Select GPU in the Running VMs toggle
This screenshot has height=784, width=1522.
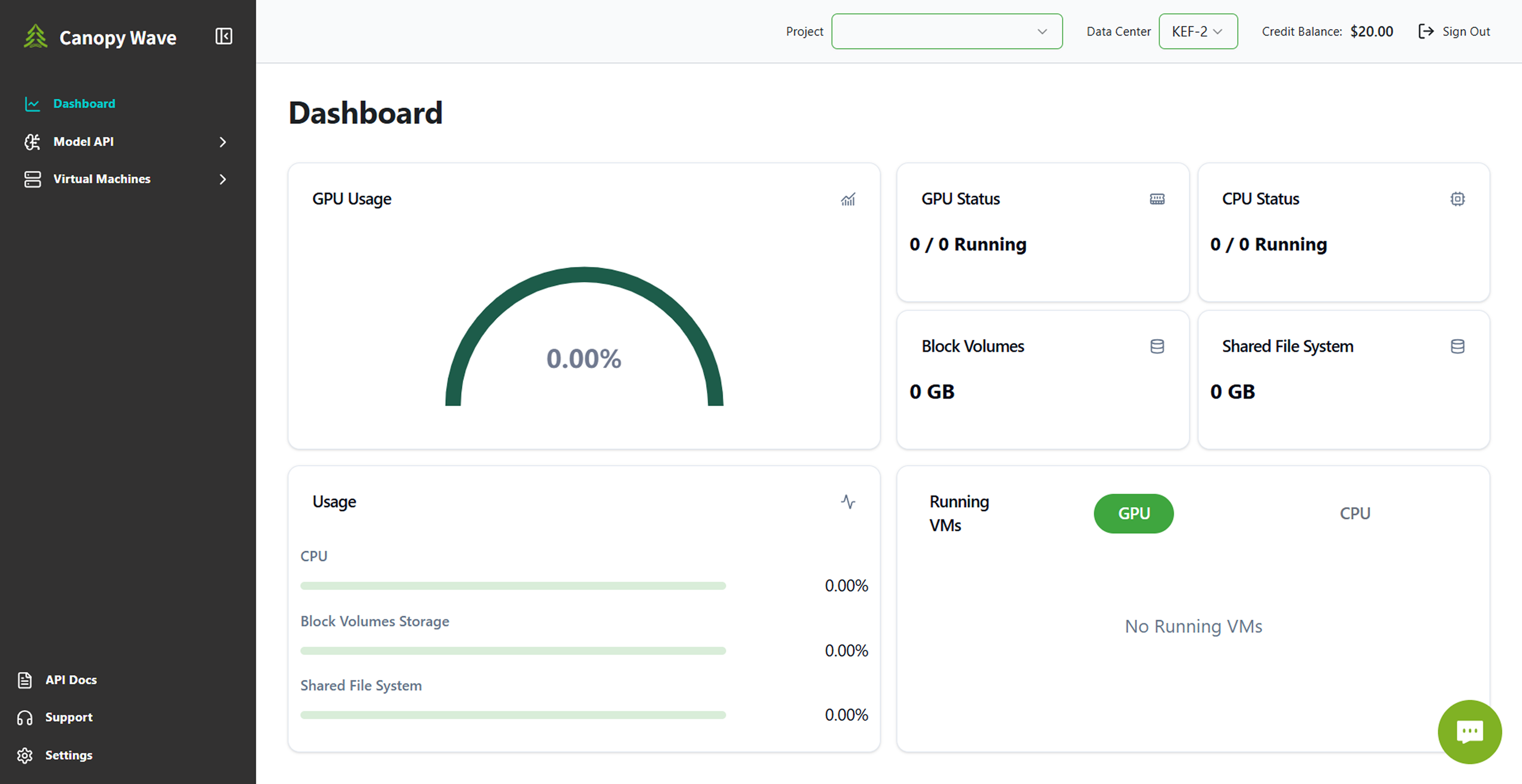coord(1133,513)
